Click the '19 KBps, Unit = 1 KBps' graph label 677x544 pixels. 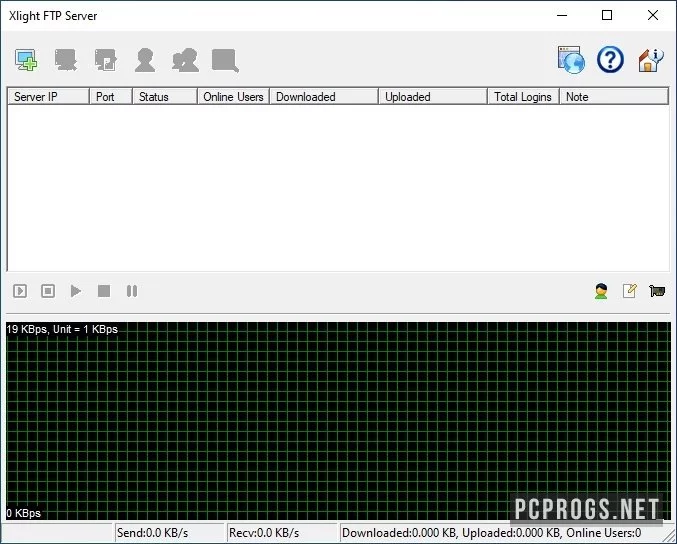coord(62,329)
